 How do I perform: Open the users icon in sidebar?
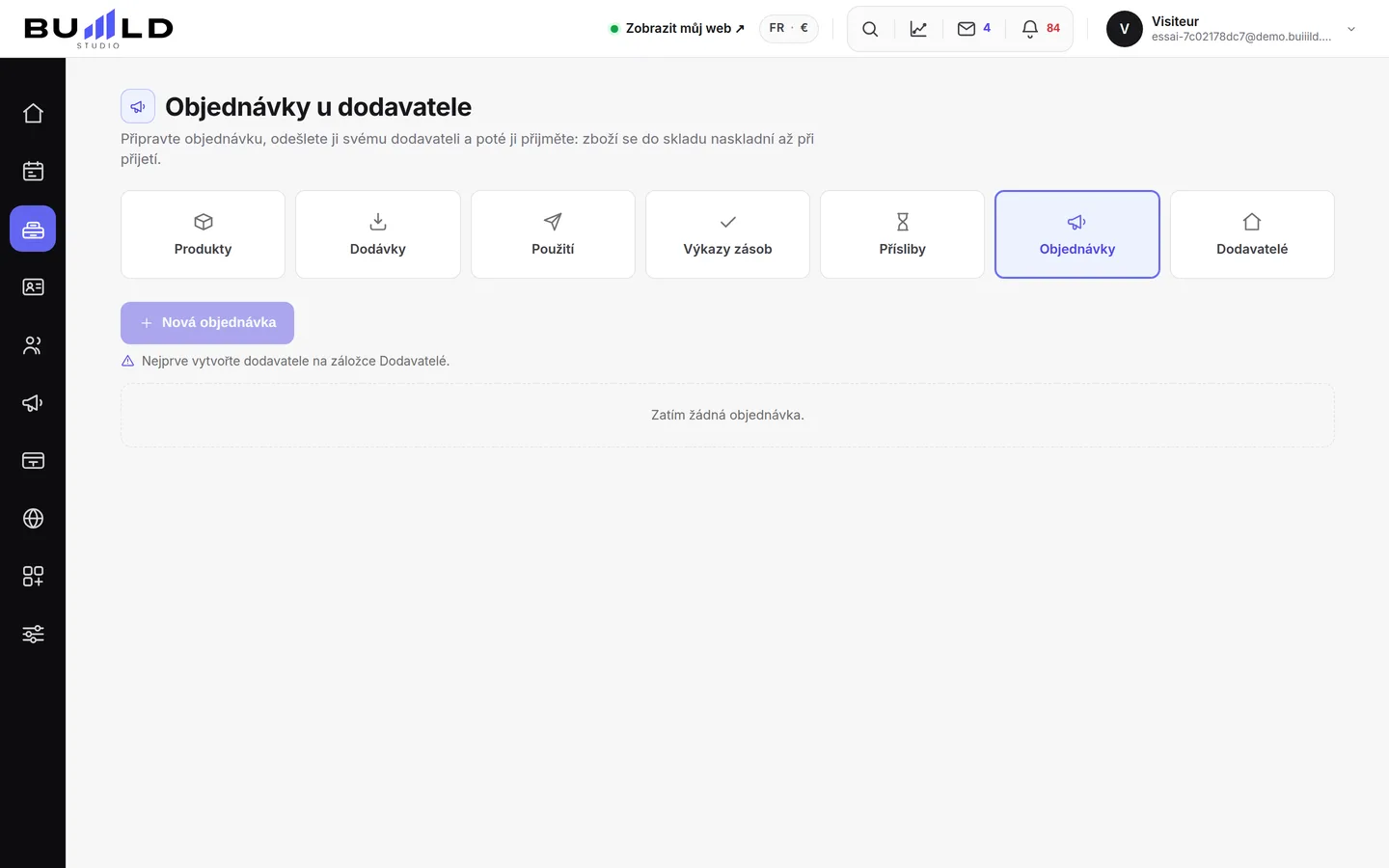tap(33, 344)
